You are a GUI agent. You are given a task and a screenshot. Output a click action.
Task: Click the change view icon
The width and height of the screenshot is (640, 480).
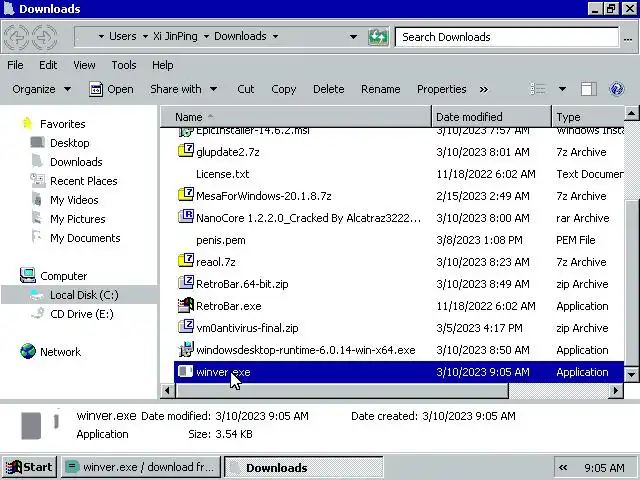pyautogui.click(x=538, y=89)
